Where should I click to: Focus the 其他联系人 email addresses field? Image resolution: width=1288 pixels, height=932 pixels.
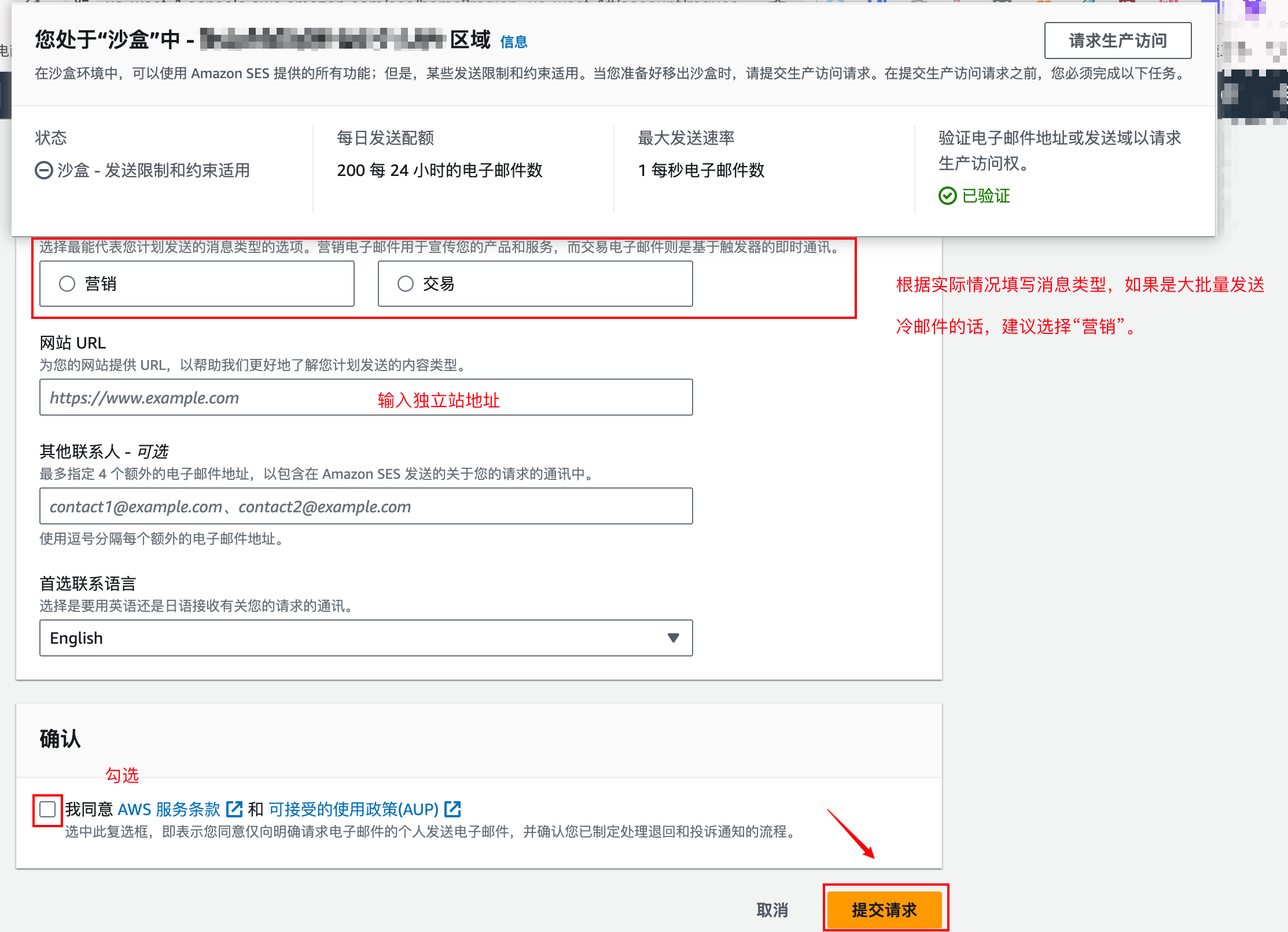click(x=366, y=507)
